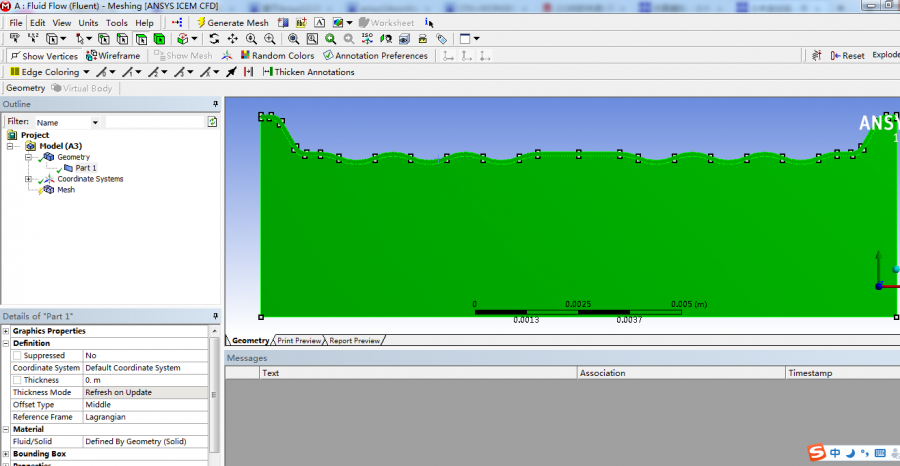This screenshot has height=466, width=900.
Task: Click the Reset explode button
Action: pyautogui.click(x=848, y=56)
